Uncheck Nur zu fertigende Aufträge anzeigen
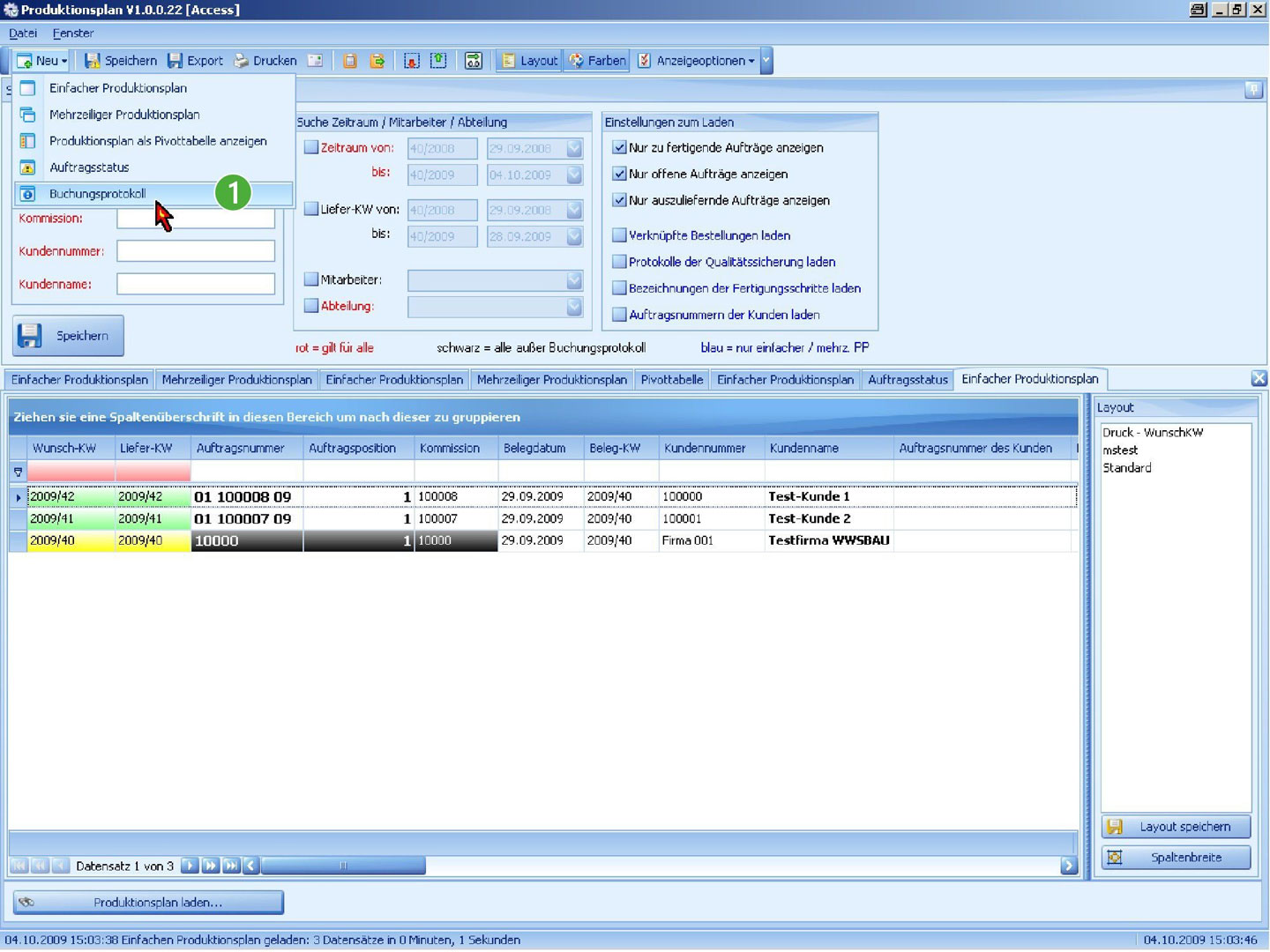The width and height of the screenshot is (1270, 952). [x=619, y=147]
